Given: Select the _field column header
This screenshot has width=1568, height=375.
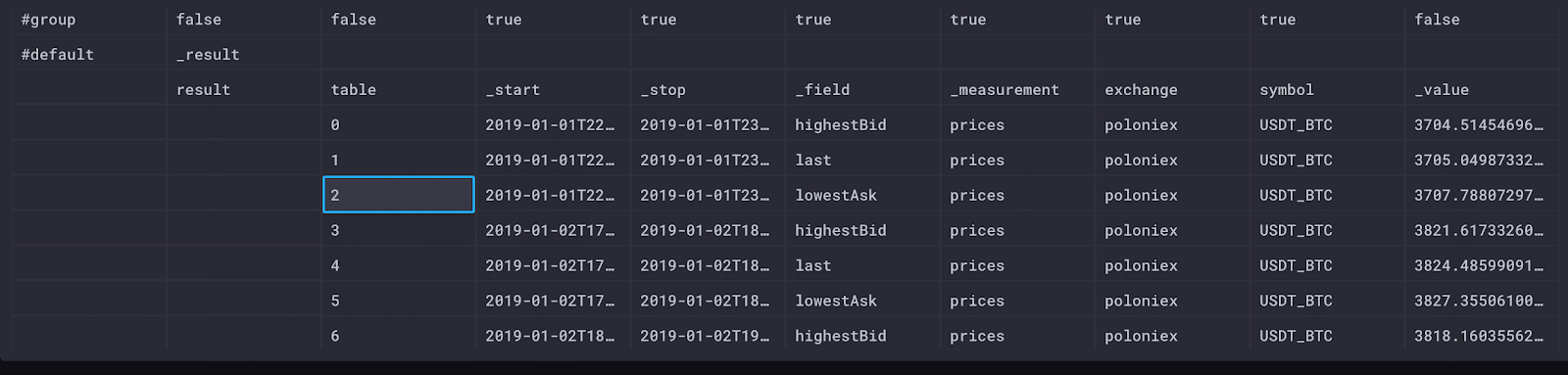Looking at the screenshot, I should coord(863,89).
